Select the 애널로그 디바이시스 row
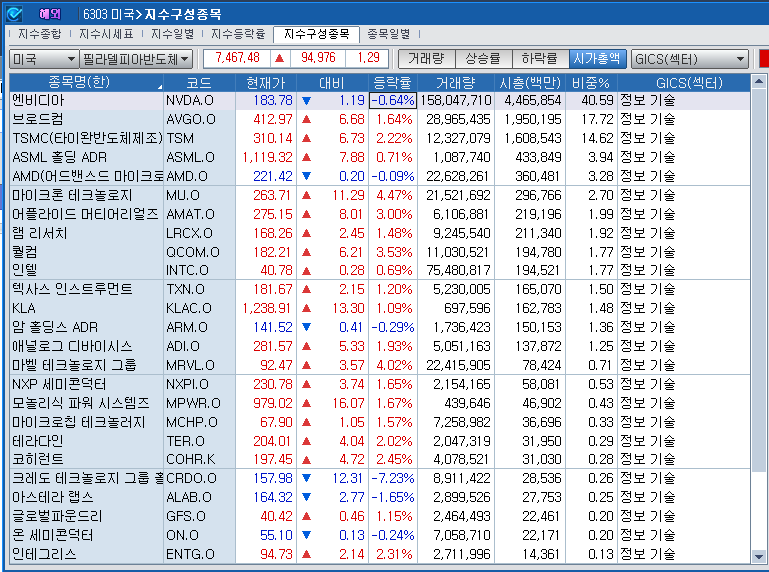The height and width of the screenshot is (572, 769). click(x=380, y=346)
